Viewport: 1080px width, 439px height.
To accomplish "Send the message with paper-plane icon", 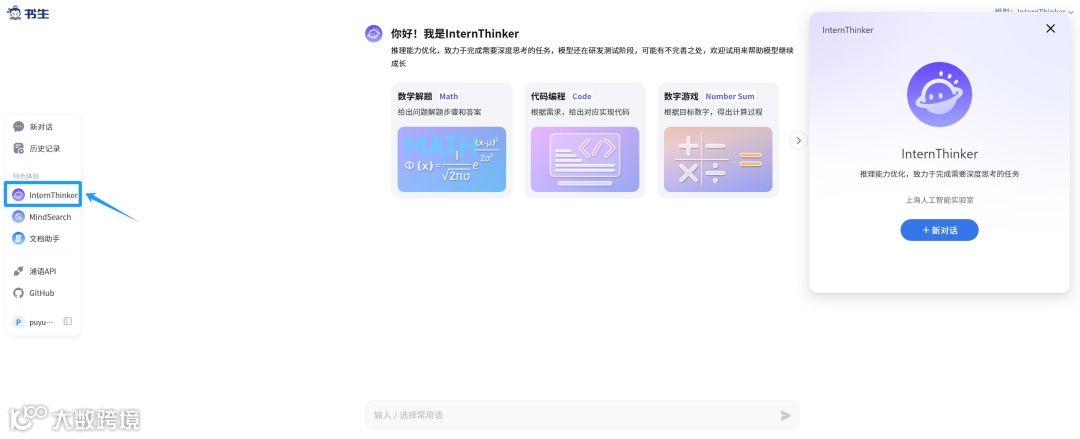I will 785,415.
